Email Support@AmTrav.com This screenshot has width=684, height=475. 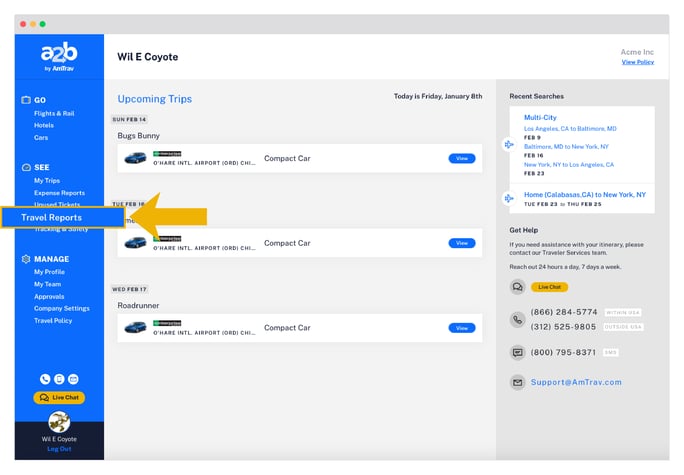click(575, 382)
